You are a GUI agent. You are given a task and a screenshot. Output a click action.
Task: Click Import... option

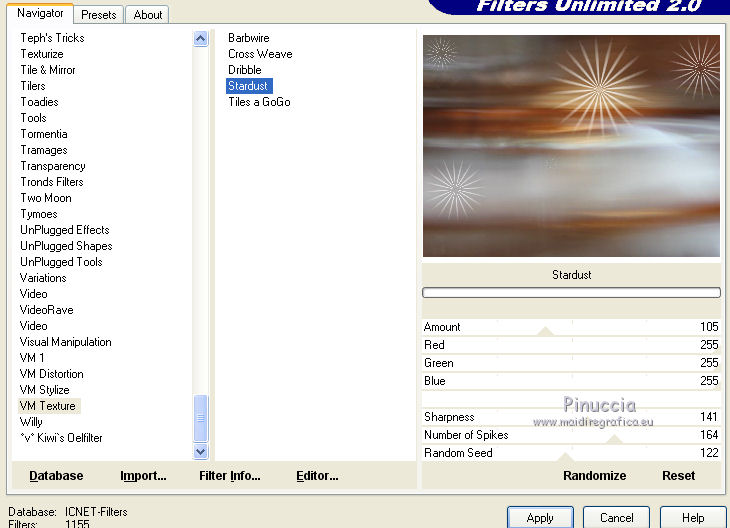(x=143, y=475)
